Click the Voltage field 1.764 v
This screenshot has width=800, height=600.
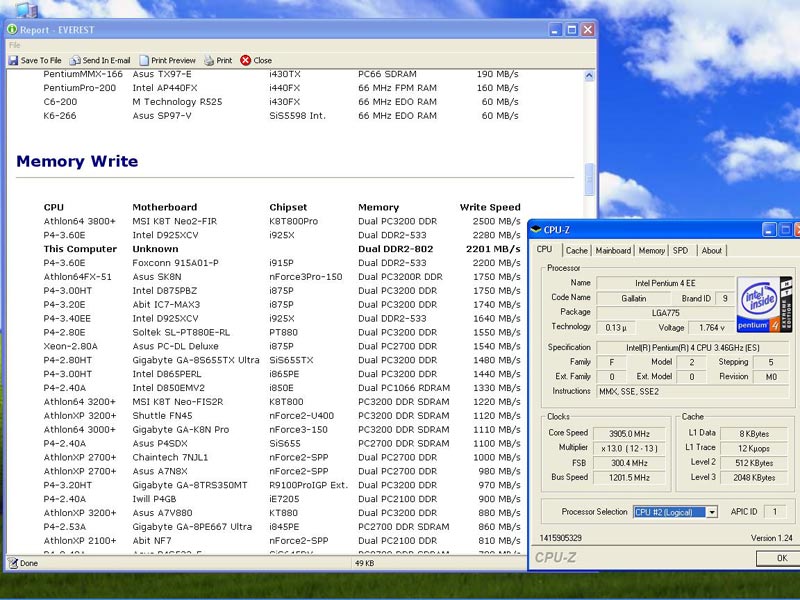coord(711,328)
